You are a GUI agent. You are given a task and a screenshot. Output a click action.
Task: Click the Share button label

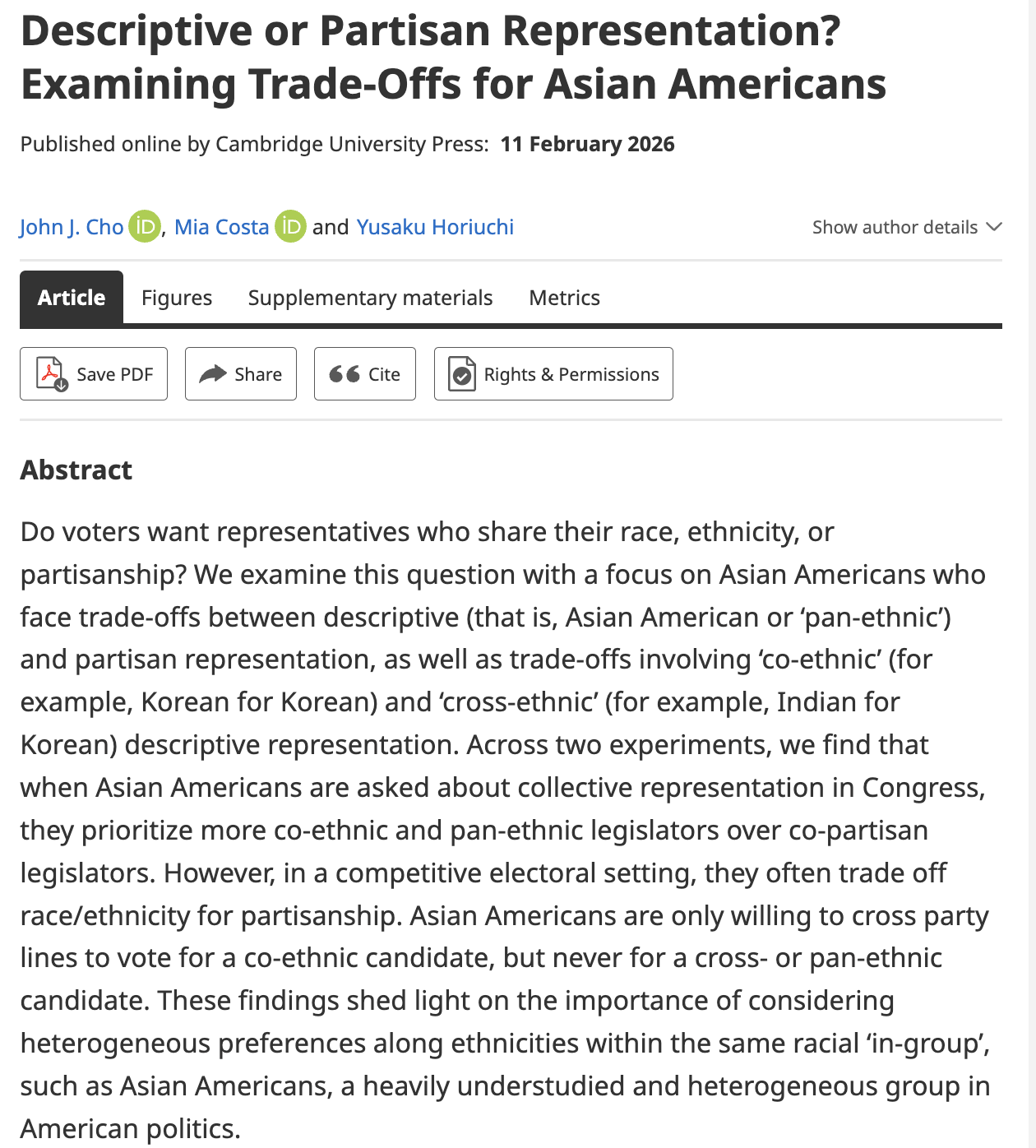click(x=258, y=374)
